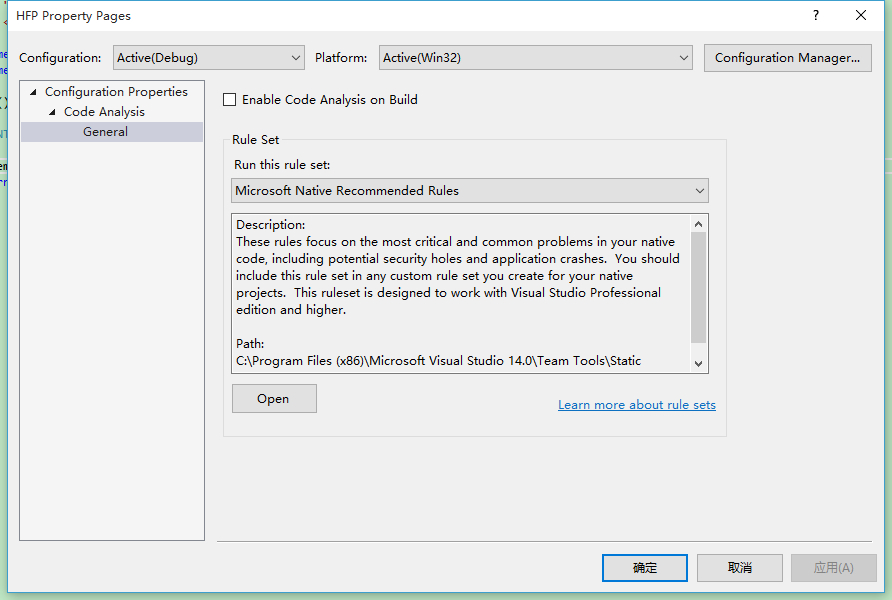Select Configuration Properties in the tree
The width and height of the screenshot is (892, 600).
(x=116, y=92)
